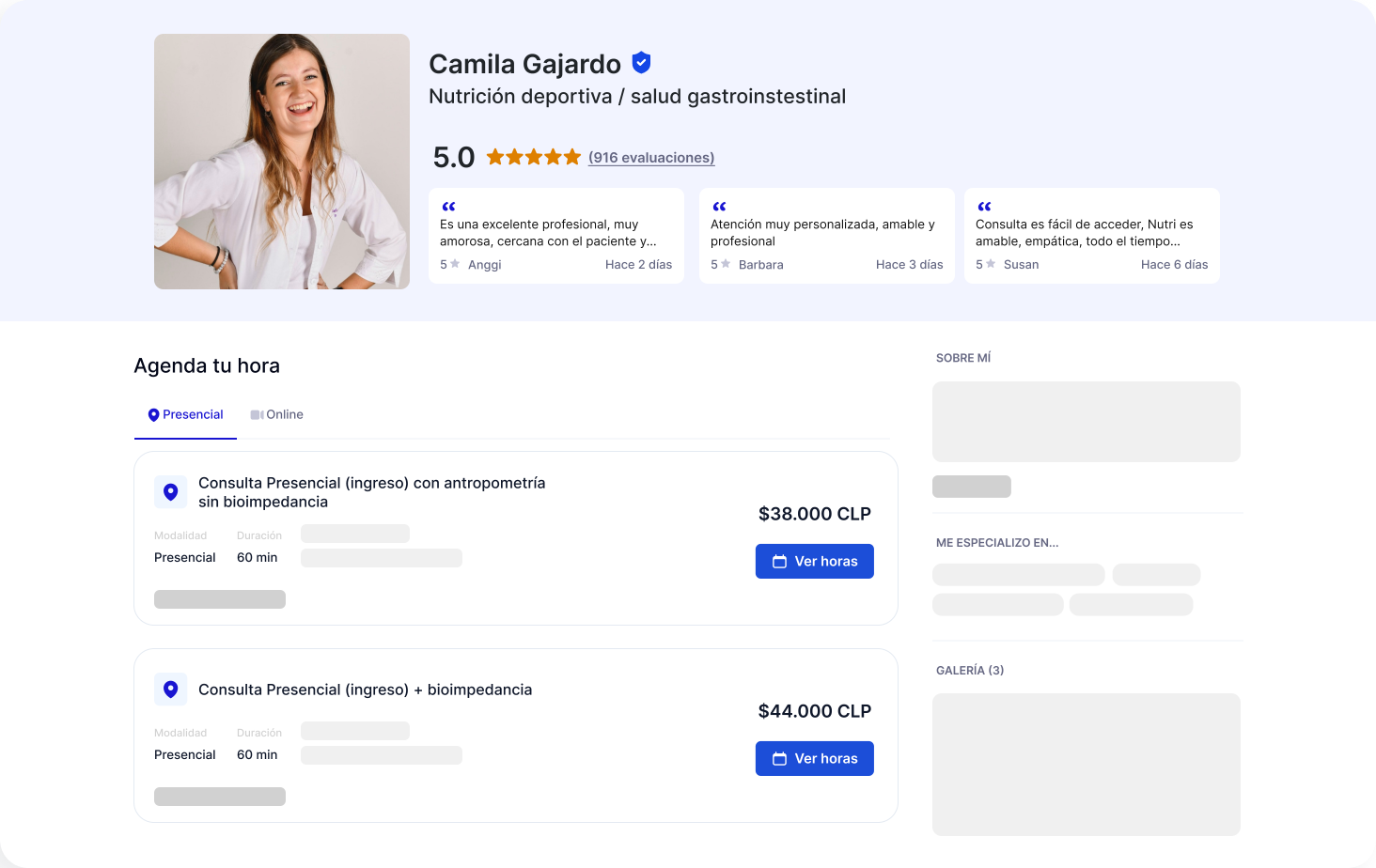Click the quote icon on Susan's review
1376x868 pixels.
984,207
